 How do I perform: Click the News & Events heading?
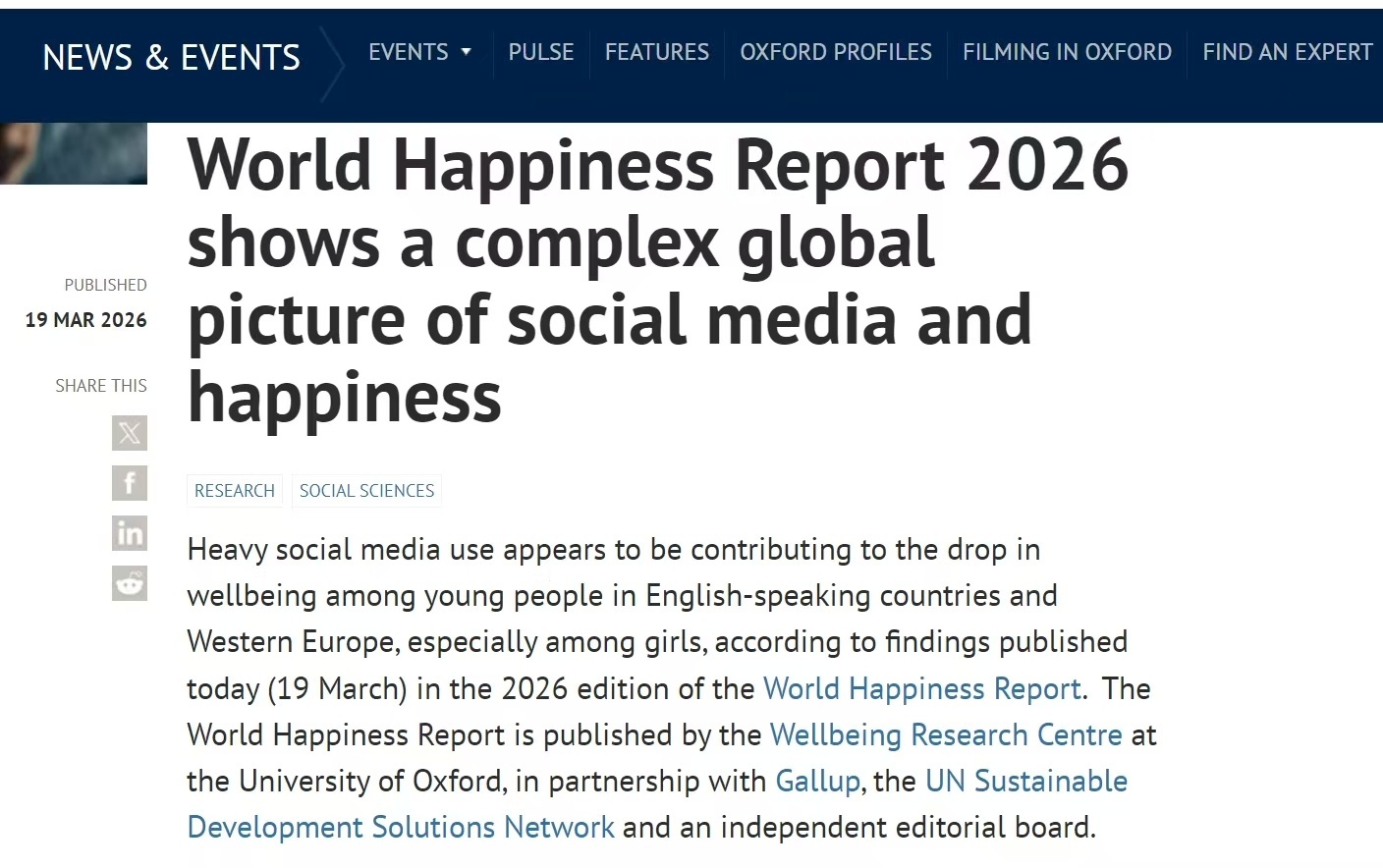172,58
